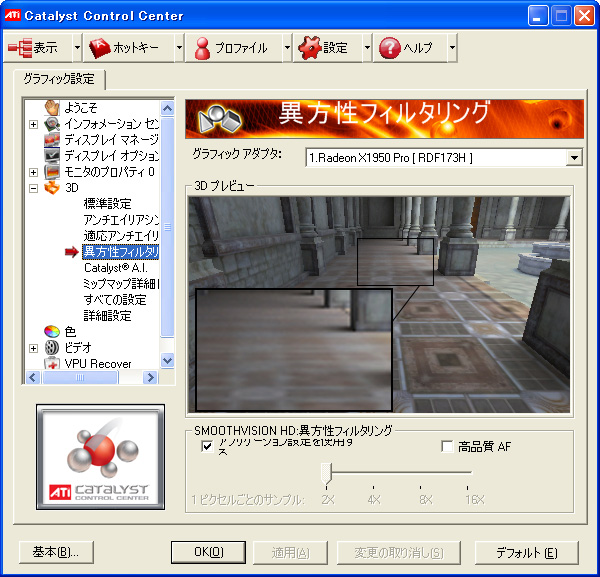Open the ヘルプ dropdown arrow
This screenshot has height=577, width=600.
(x=452, y=47)
